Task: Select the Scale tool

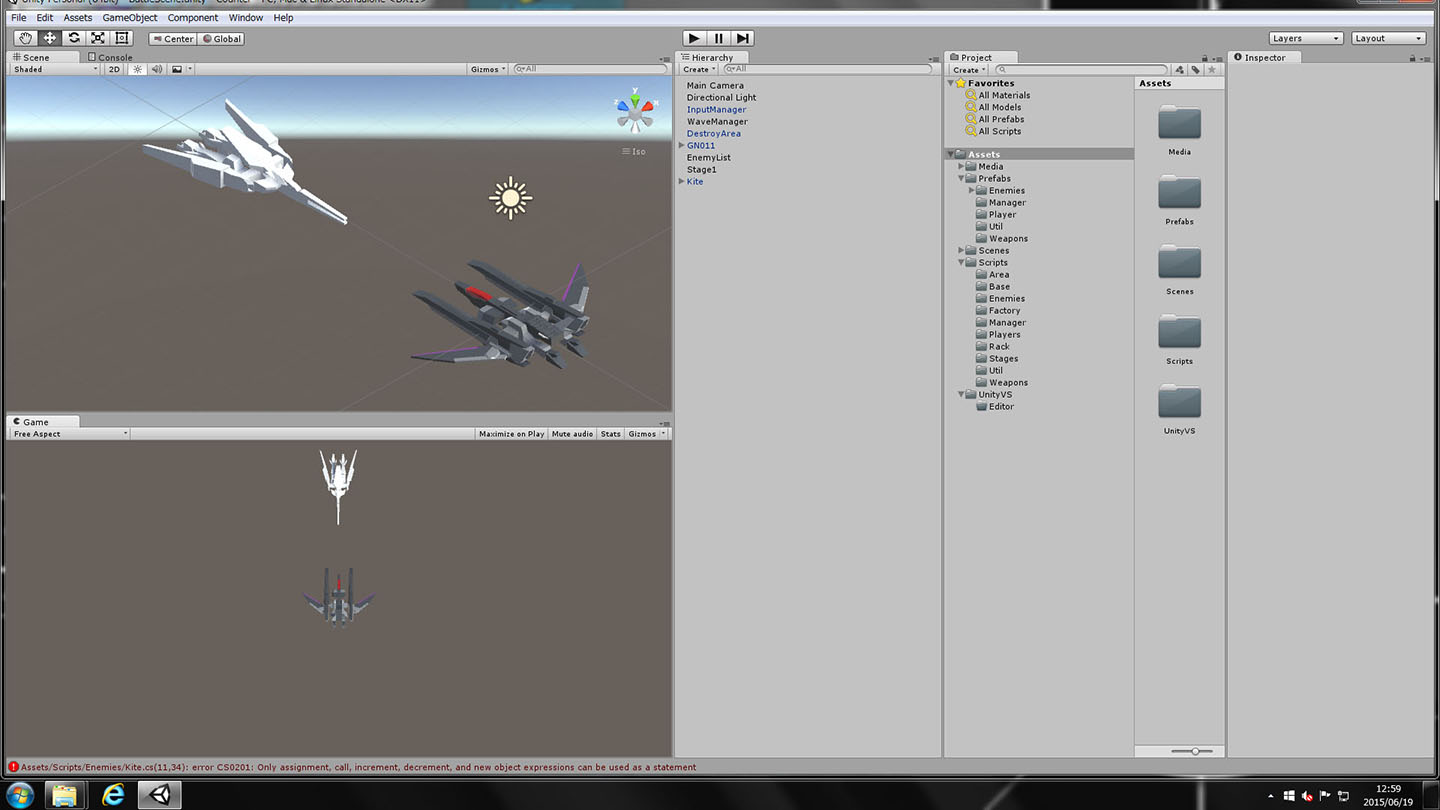Action: click(x=98, y=38)
